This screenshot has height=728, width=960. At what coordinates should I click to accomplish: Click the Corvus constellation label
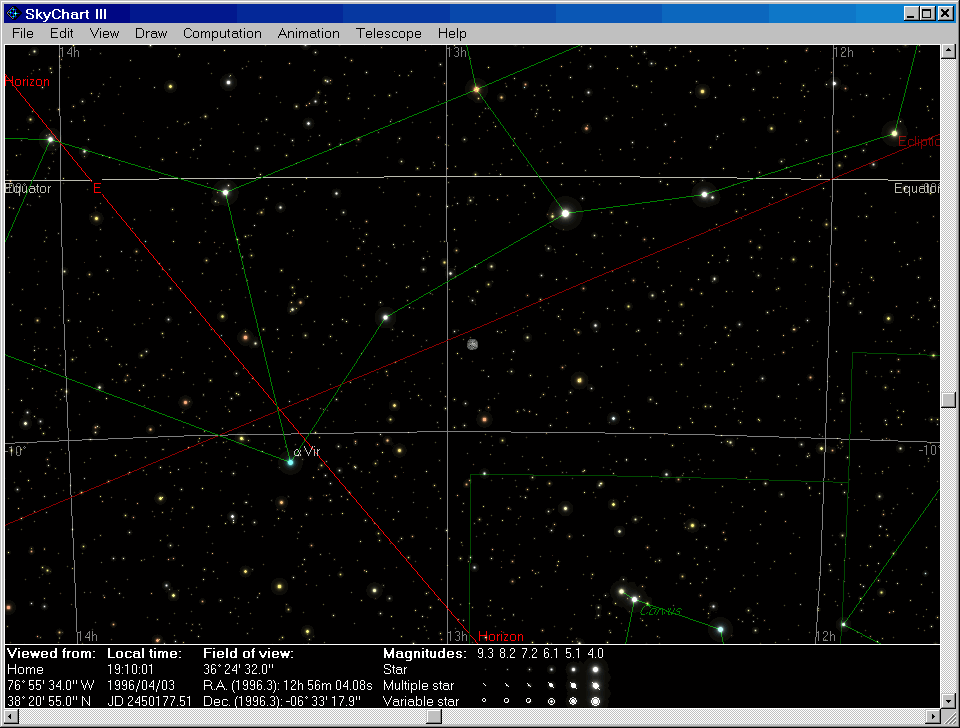660,610
